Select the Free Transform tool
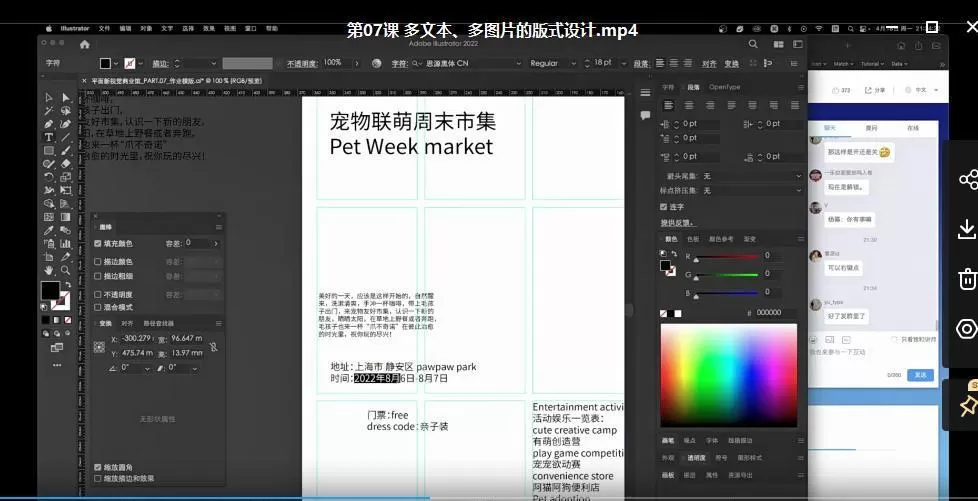Viewport: 978px width, 501px height. (x=65, y=190)
